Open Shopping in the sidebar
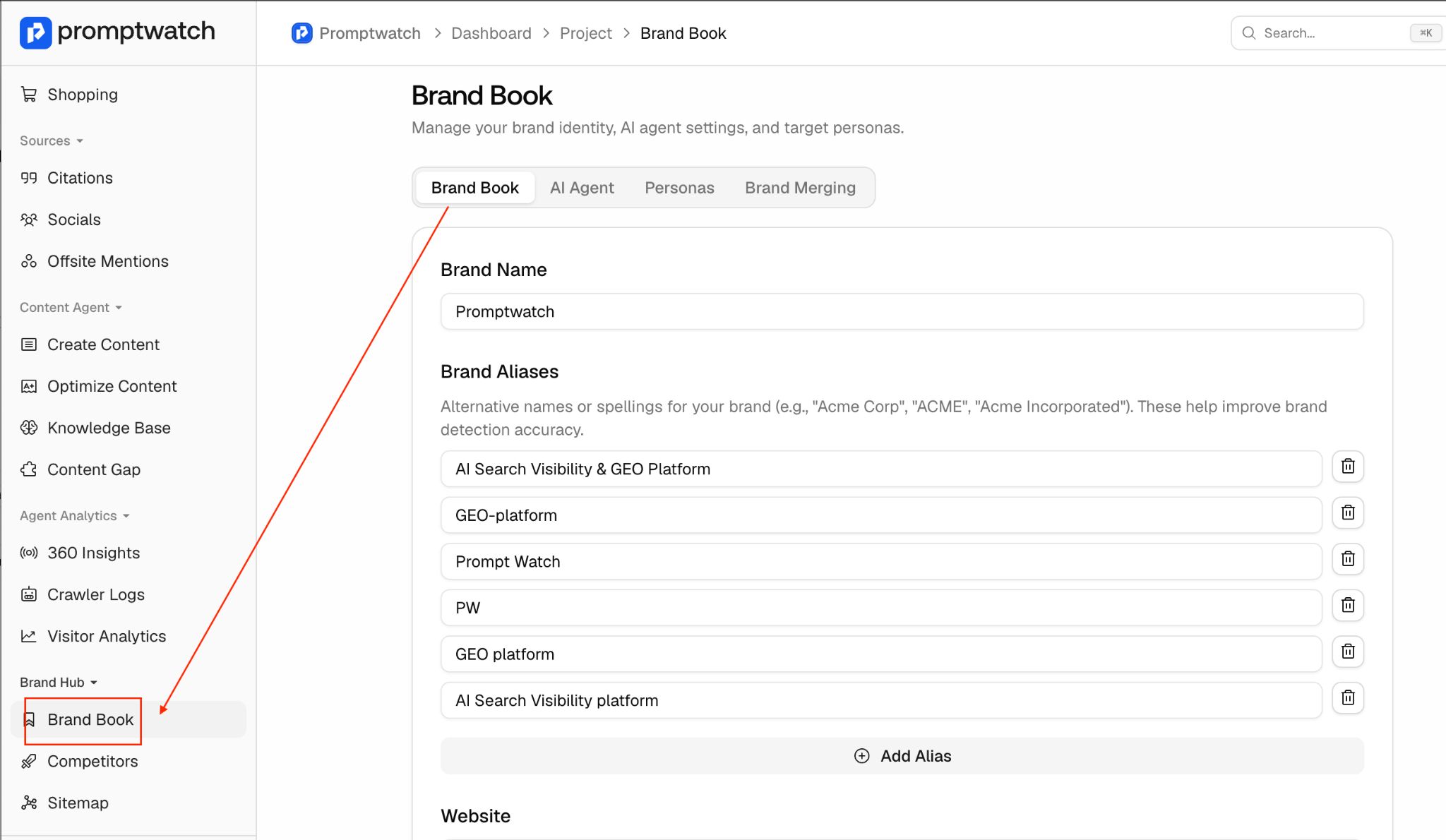This screenshot has height=840, width=1446. 129,95
